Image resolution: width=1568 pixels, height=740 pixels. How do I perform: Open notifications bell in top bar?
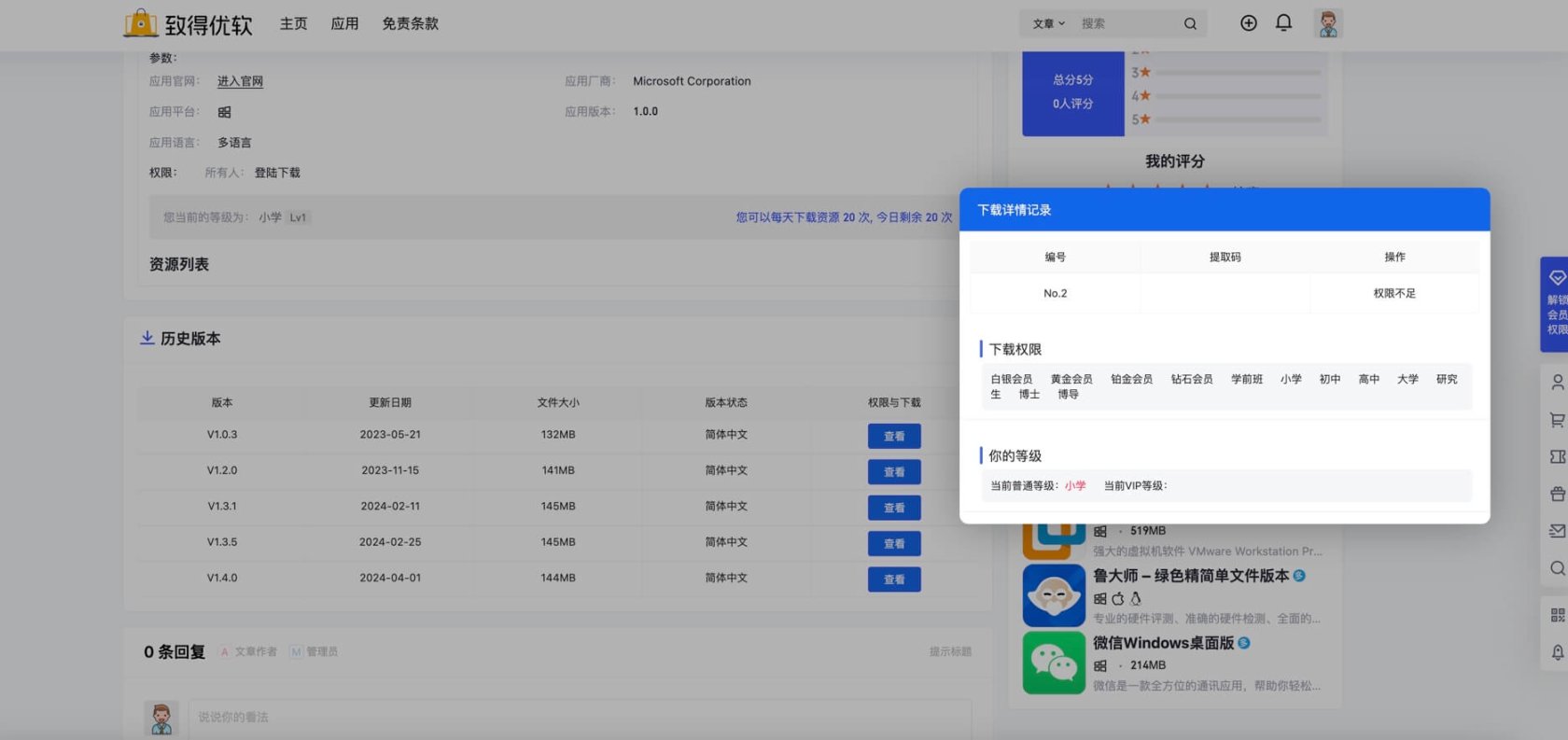[x=1283, y=23]
